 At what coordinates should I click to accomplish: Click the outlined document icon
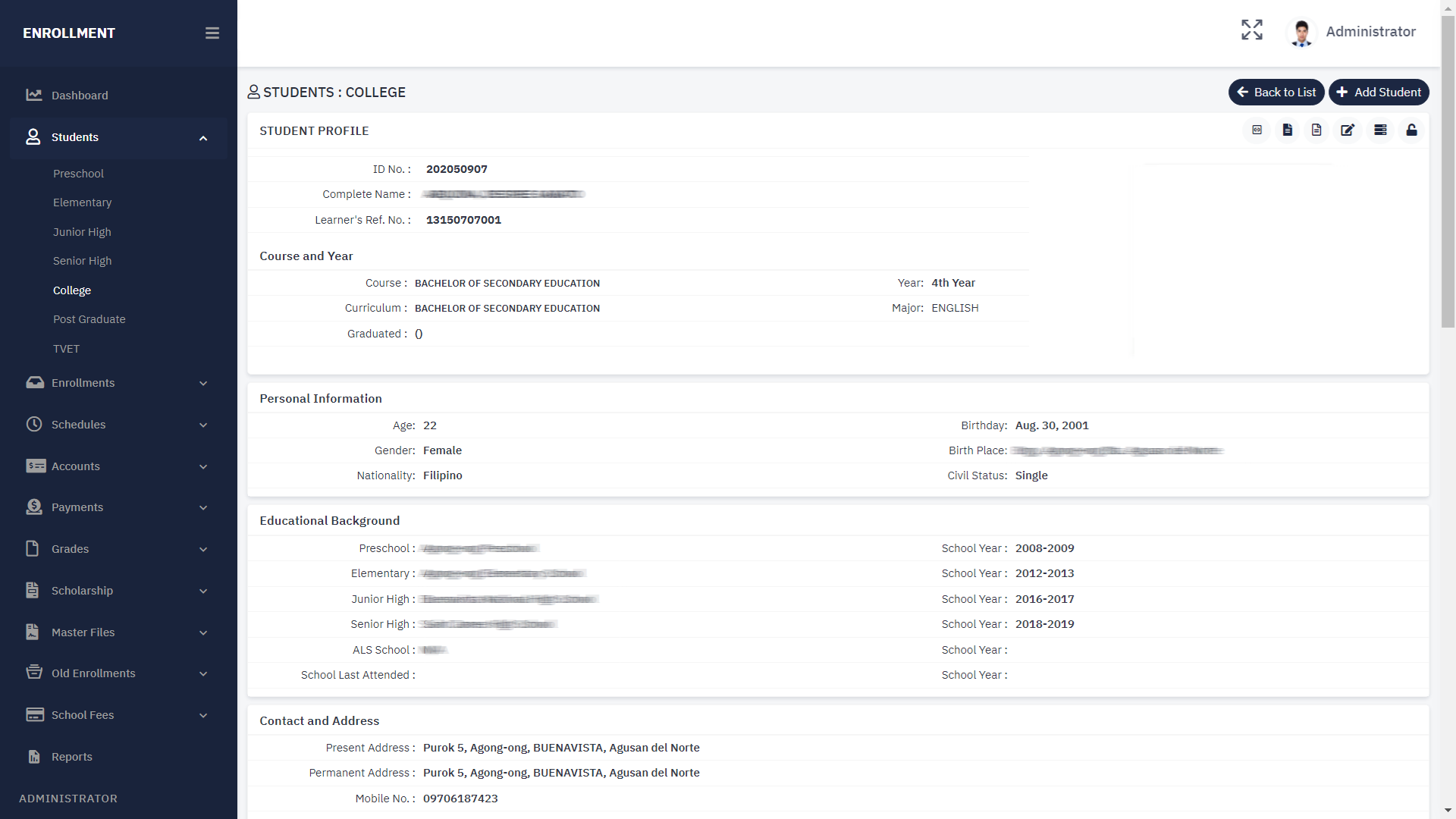[x=1316, y=130]
